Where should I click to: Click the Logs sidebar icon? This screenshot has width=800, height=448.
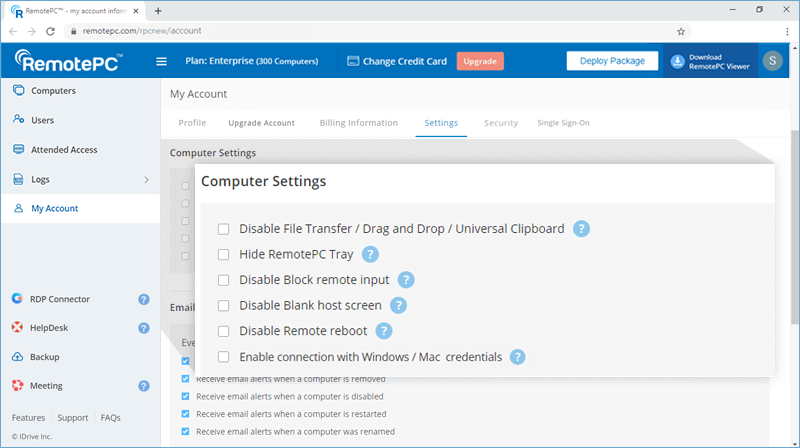18,179
